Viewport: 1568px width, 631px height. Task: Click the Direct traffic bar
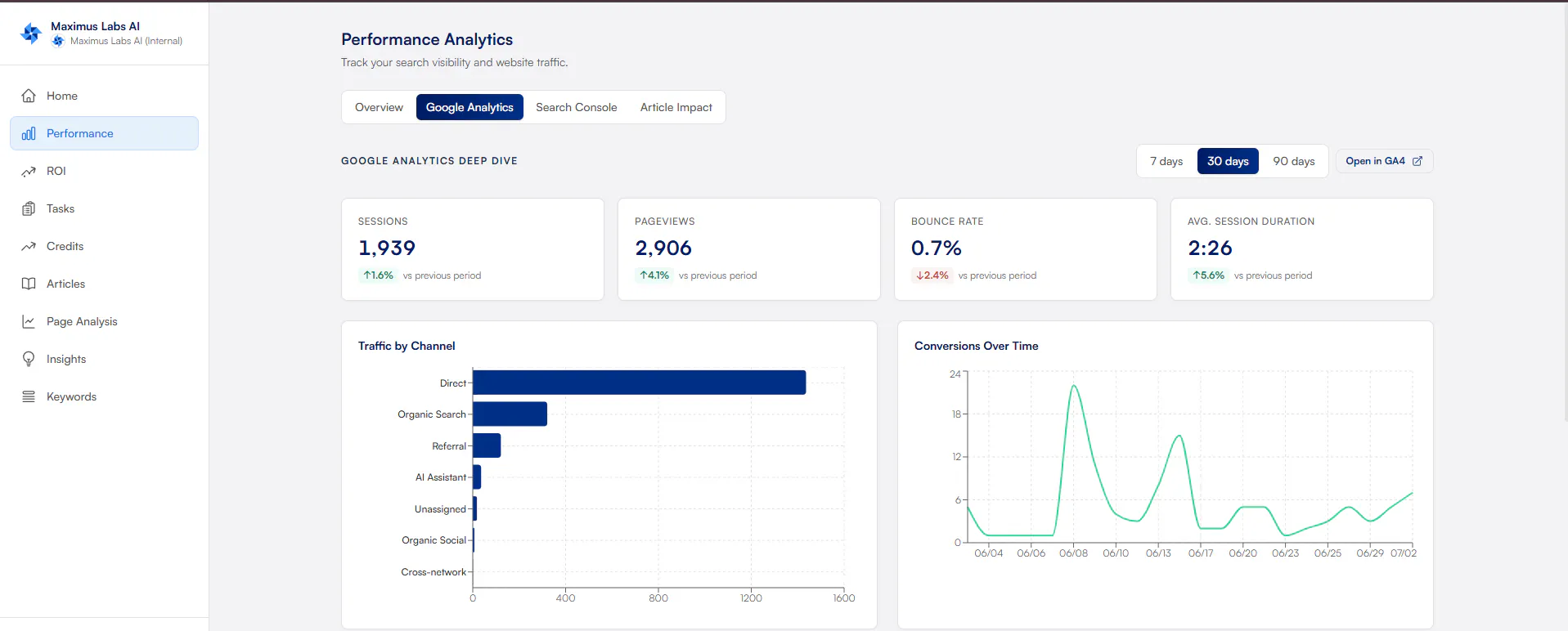(x=639, y=383)
